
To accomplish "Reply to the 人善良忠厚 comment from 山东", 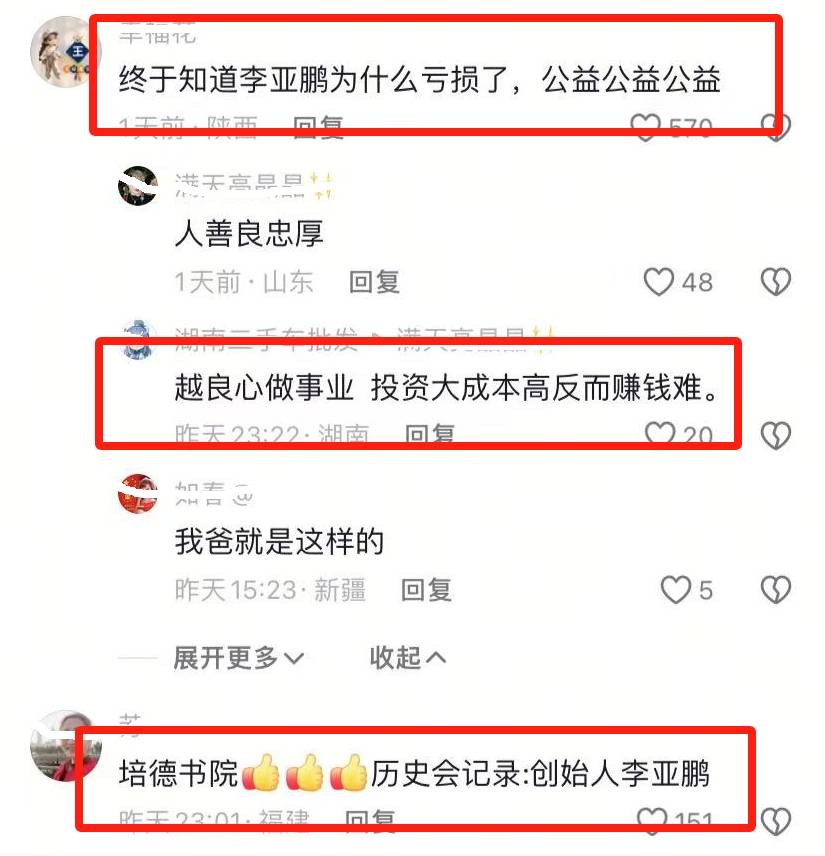I will tap(375, 282).
